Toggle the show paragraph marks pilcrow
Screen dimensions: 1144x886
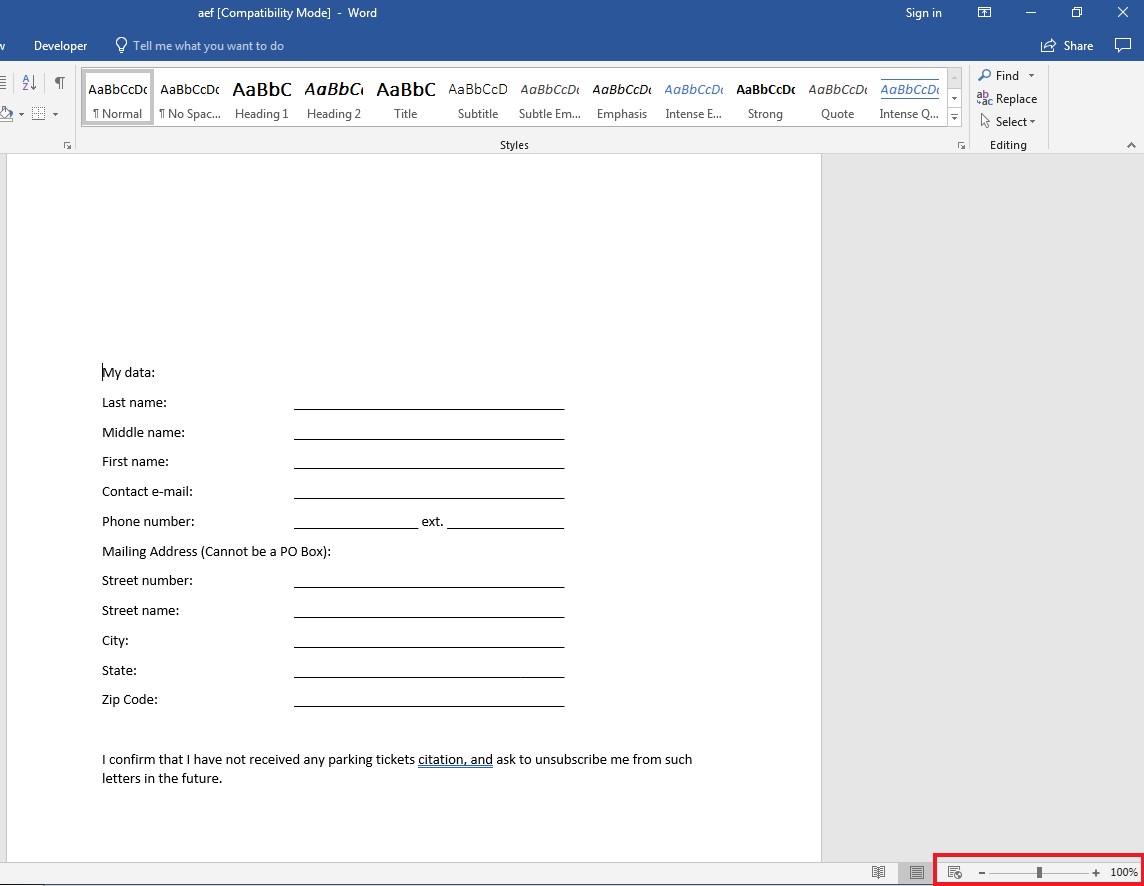[x=60, y=83]
